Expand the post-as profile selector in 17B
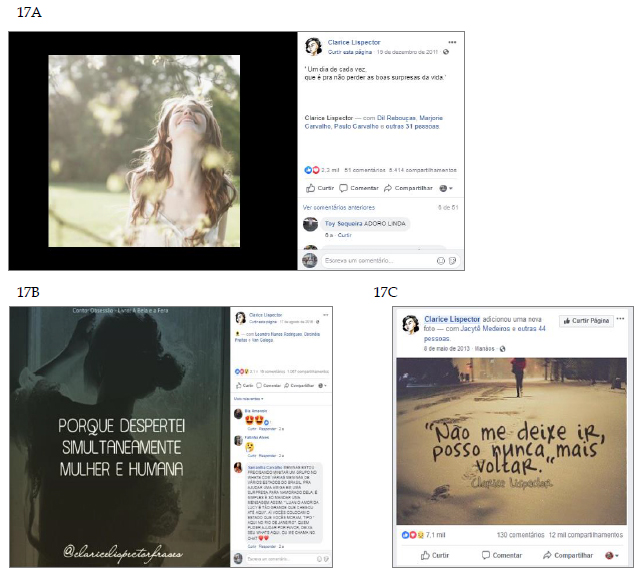 322,386
